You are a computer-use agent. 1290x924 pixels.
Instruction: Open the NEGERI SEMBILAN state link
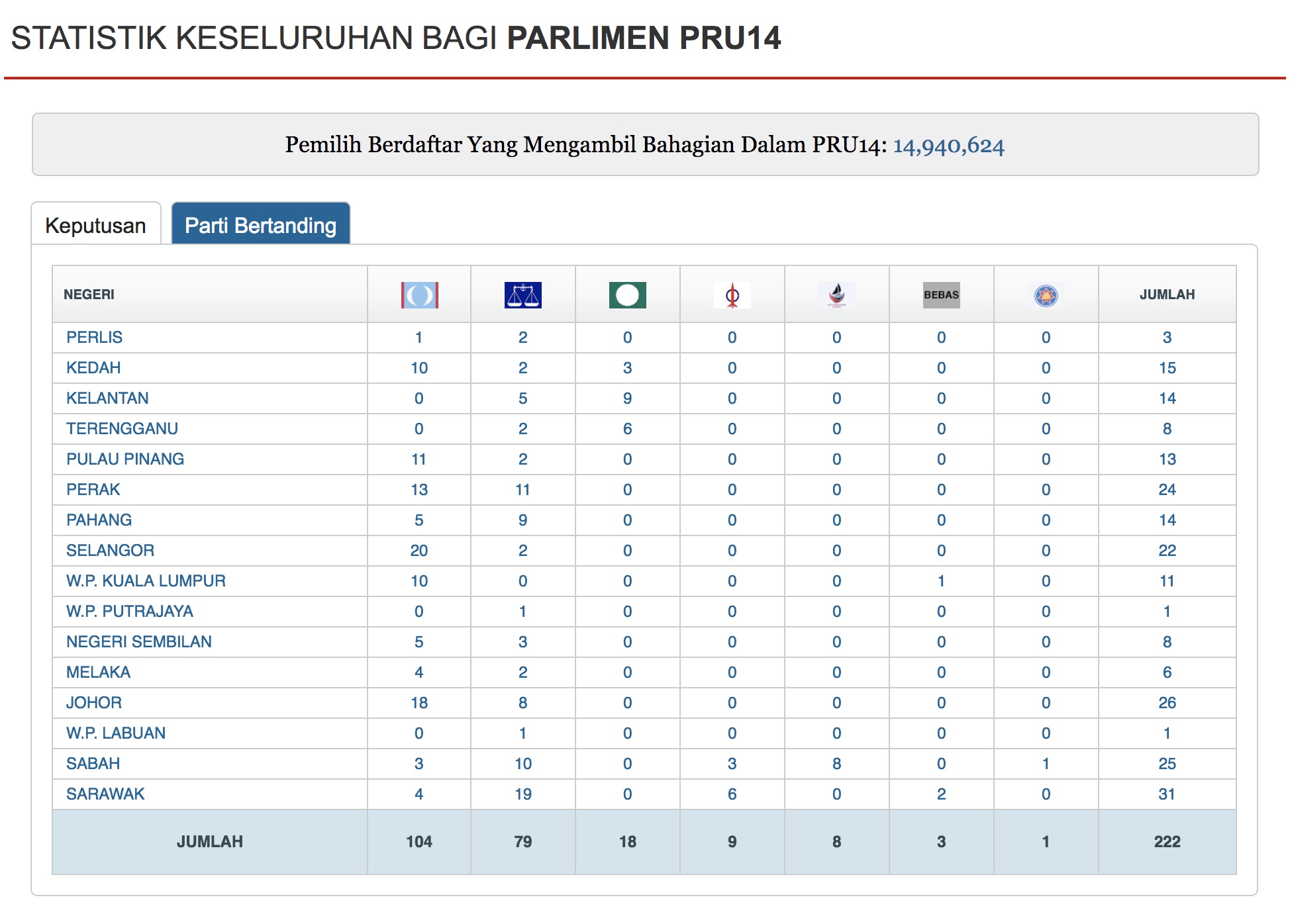[139, 642]
